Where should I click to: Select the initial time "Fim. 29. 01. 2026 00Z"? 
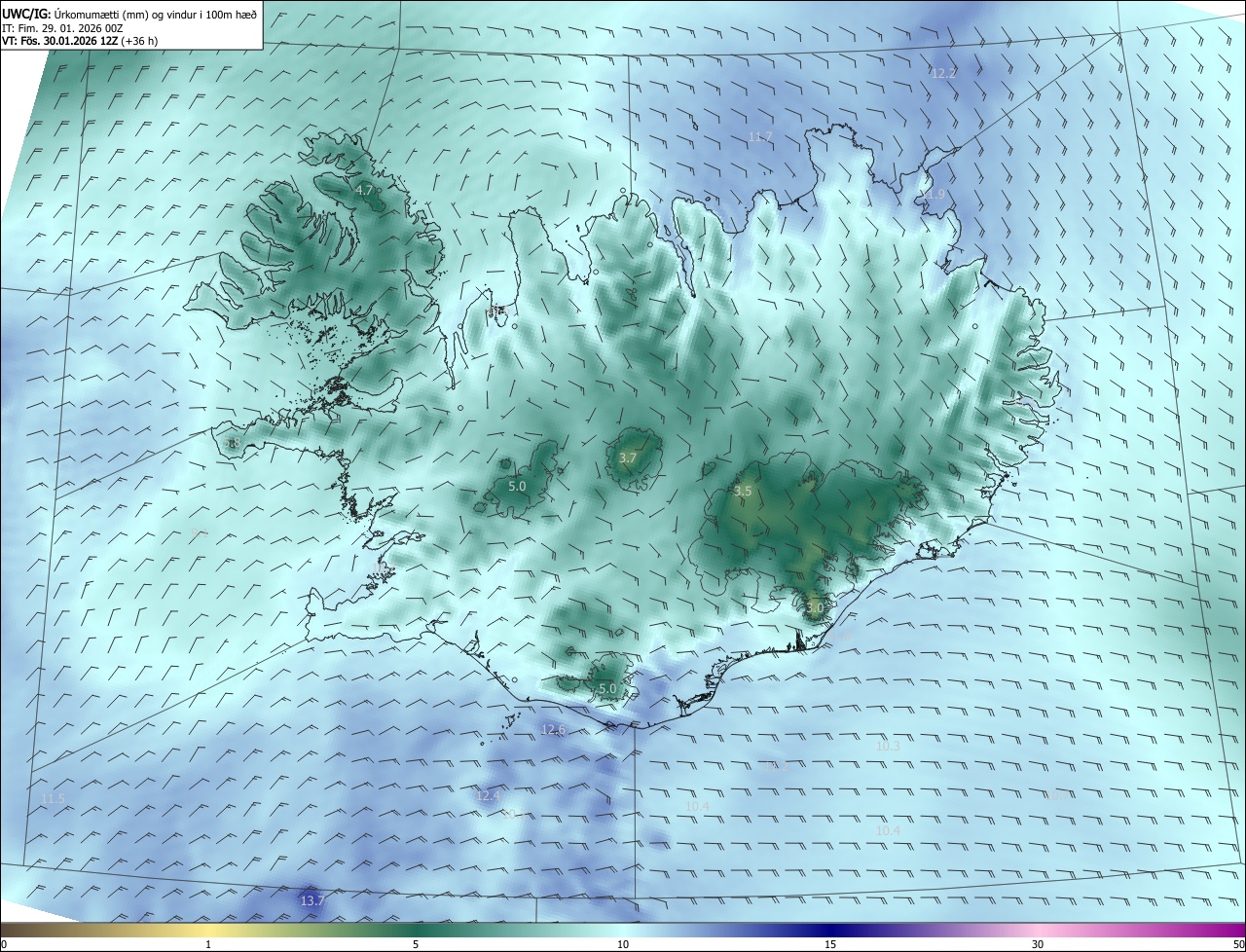tap(69, 28)
